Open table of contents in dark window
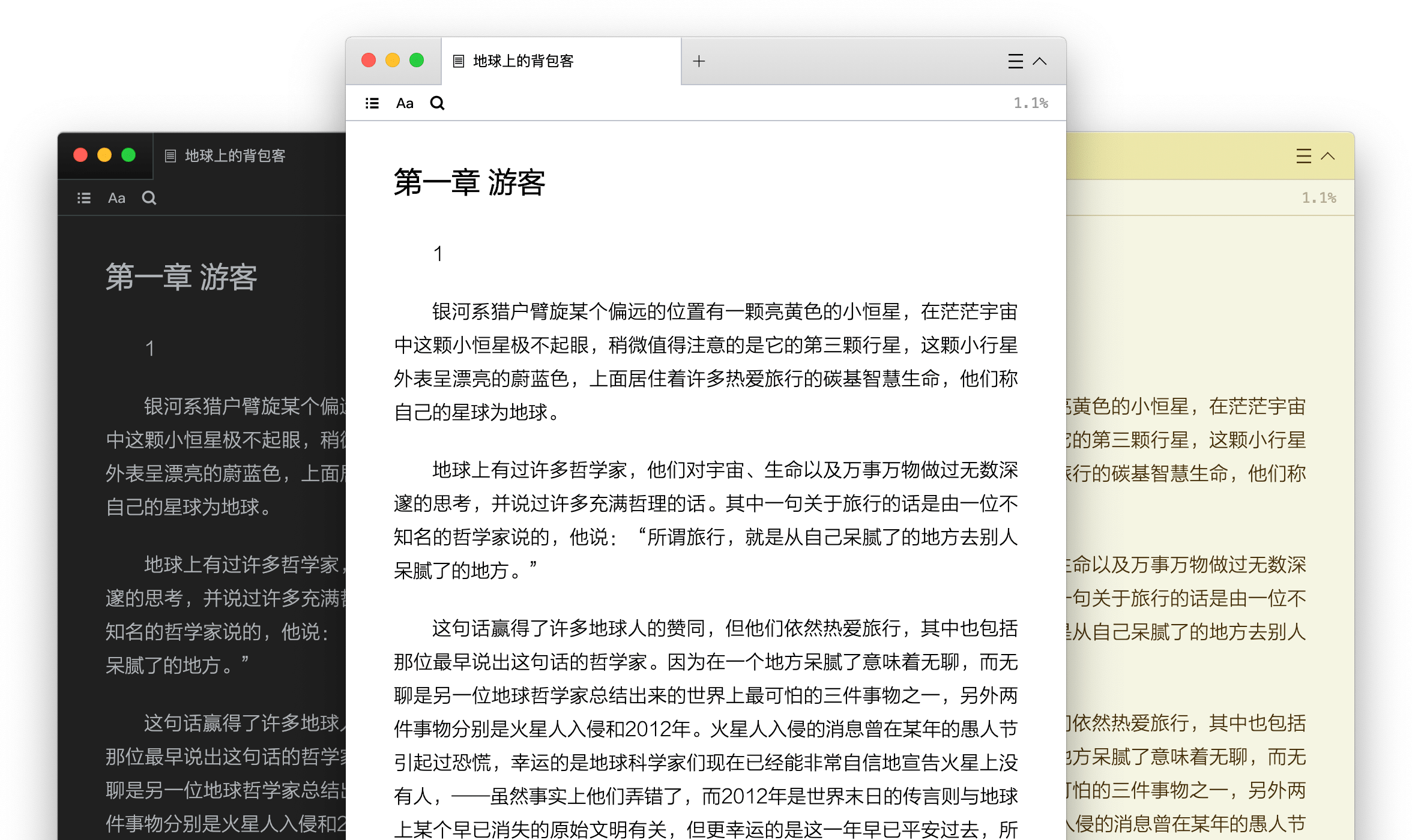 point(84,198)
